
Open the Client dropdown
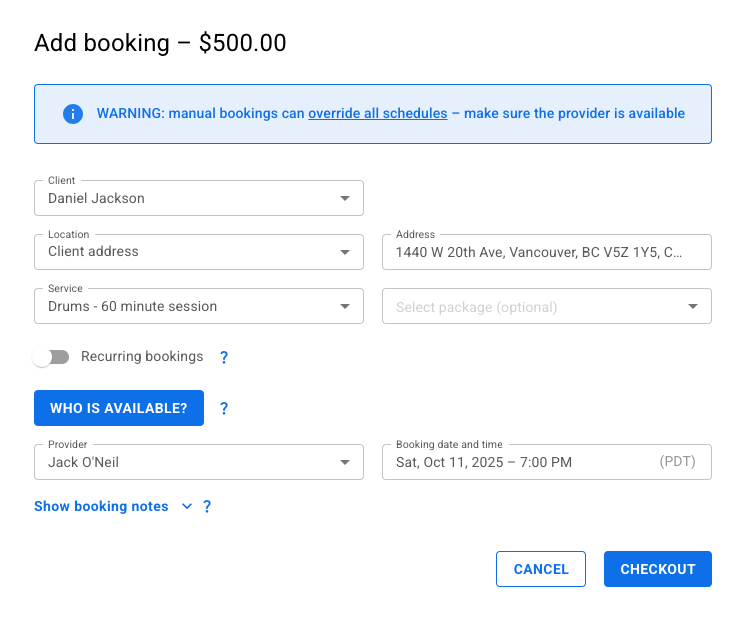point(198,198)
